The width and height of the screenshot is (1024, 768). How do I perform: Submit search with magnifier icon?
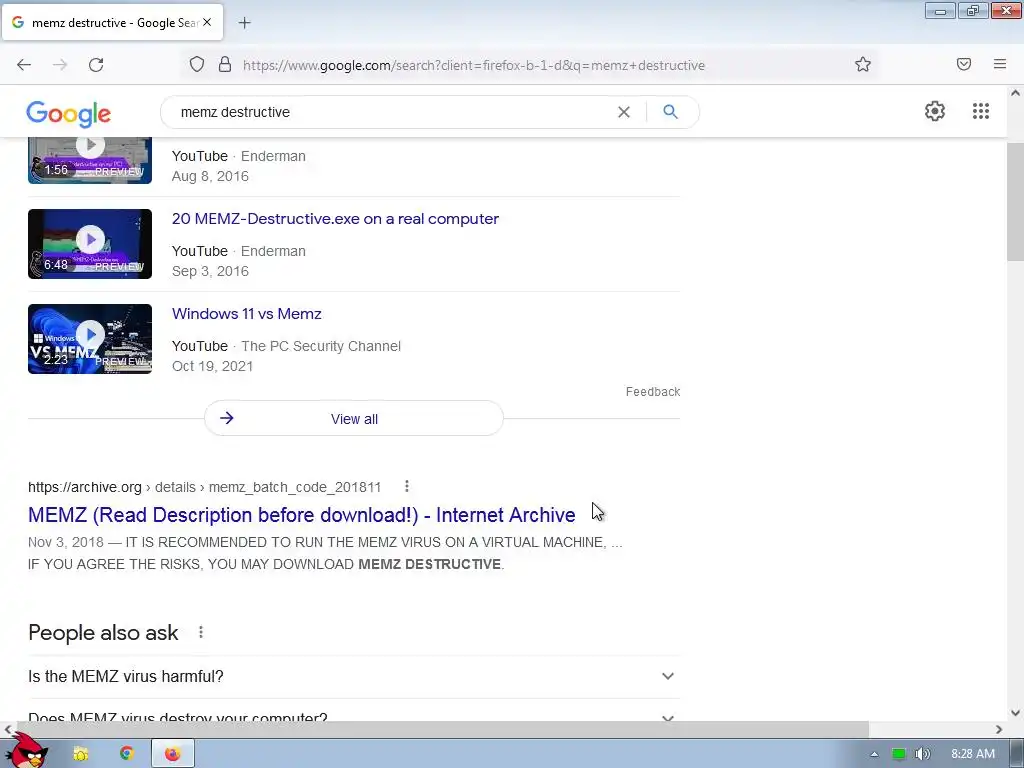coord(670,112)
